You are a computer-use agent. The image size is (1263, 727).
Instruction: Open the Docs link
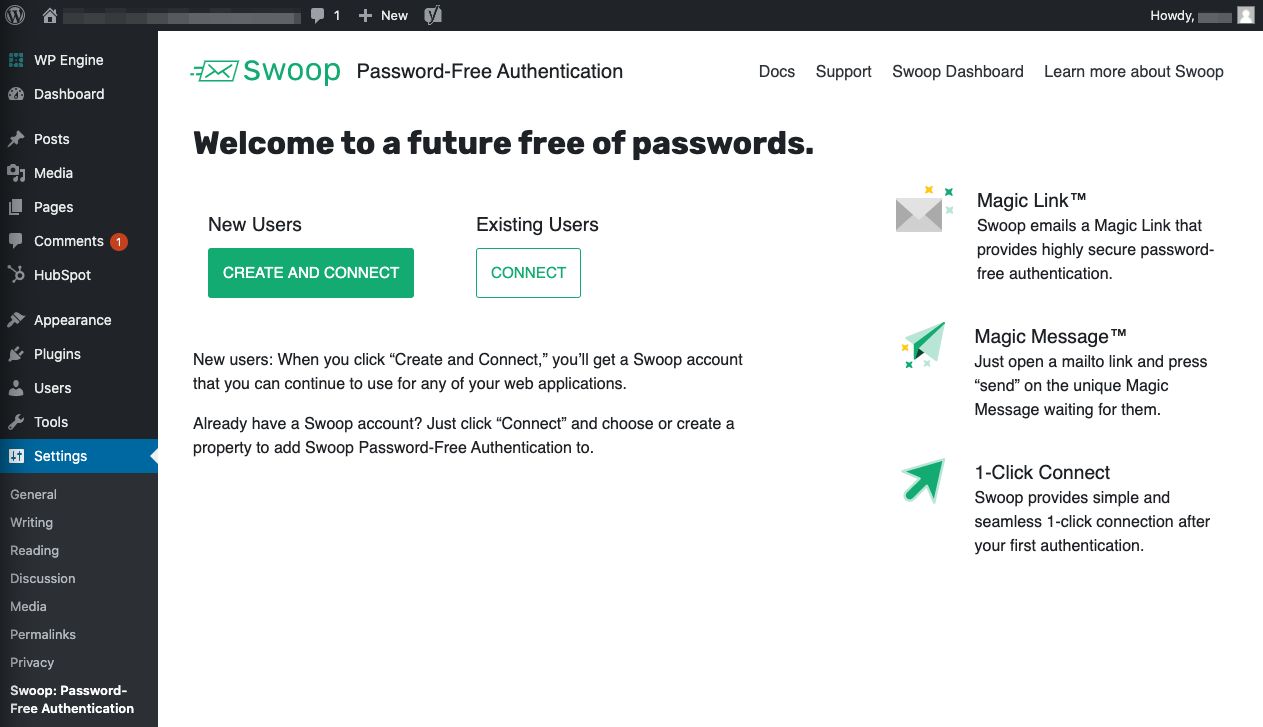coord(777,71)
